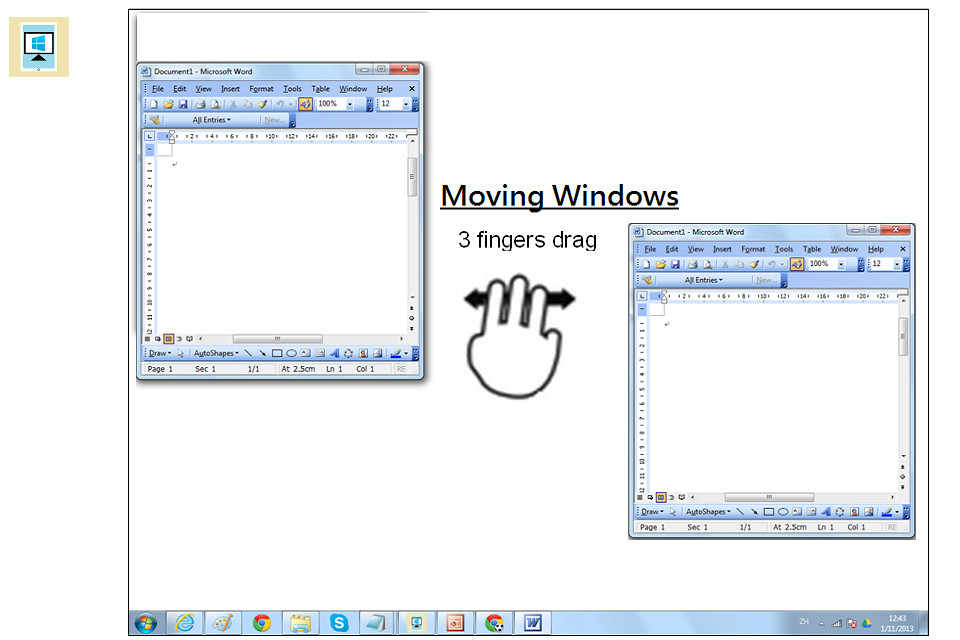This screenshot has width=960, height=640.
Task: Open Format menu in left Word window
Action: (261, 89)
